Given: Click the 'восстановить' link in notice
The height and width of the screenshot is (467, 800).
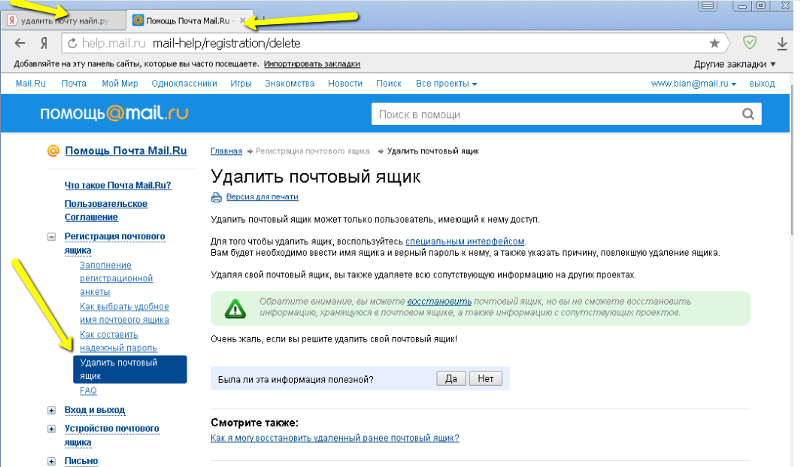Looking at the screenshot, I should (439, 302).
